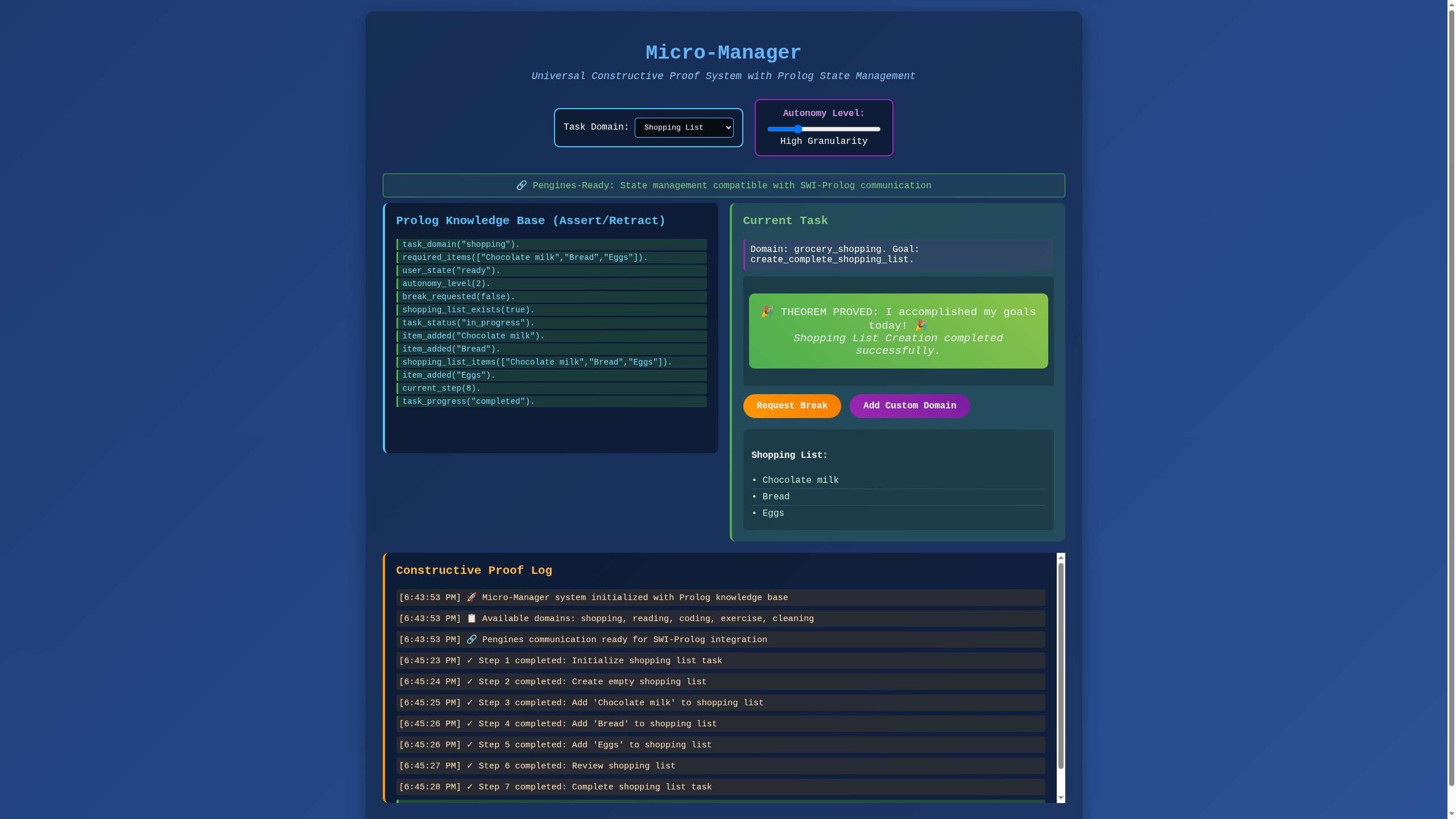Select the autonomy_level(2) fact
The width and height of the screenshot is (1456, 819).
click(552, 284)
